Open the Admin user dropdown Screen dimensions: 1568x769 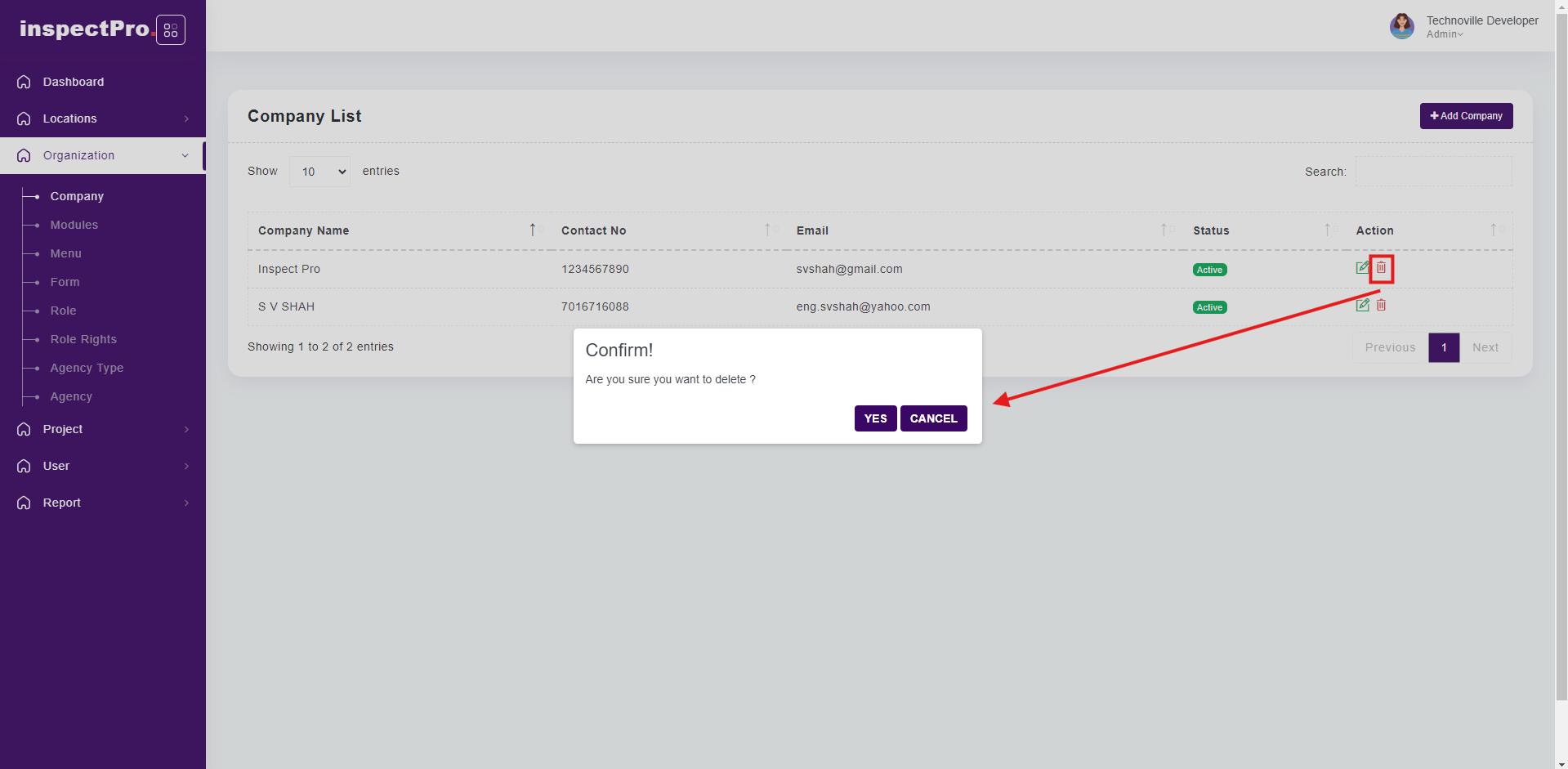(x=1445, y=34)
